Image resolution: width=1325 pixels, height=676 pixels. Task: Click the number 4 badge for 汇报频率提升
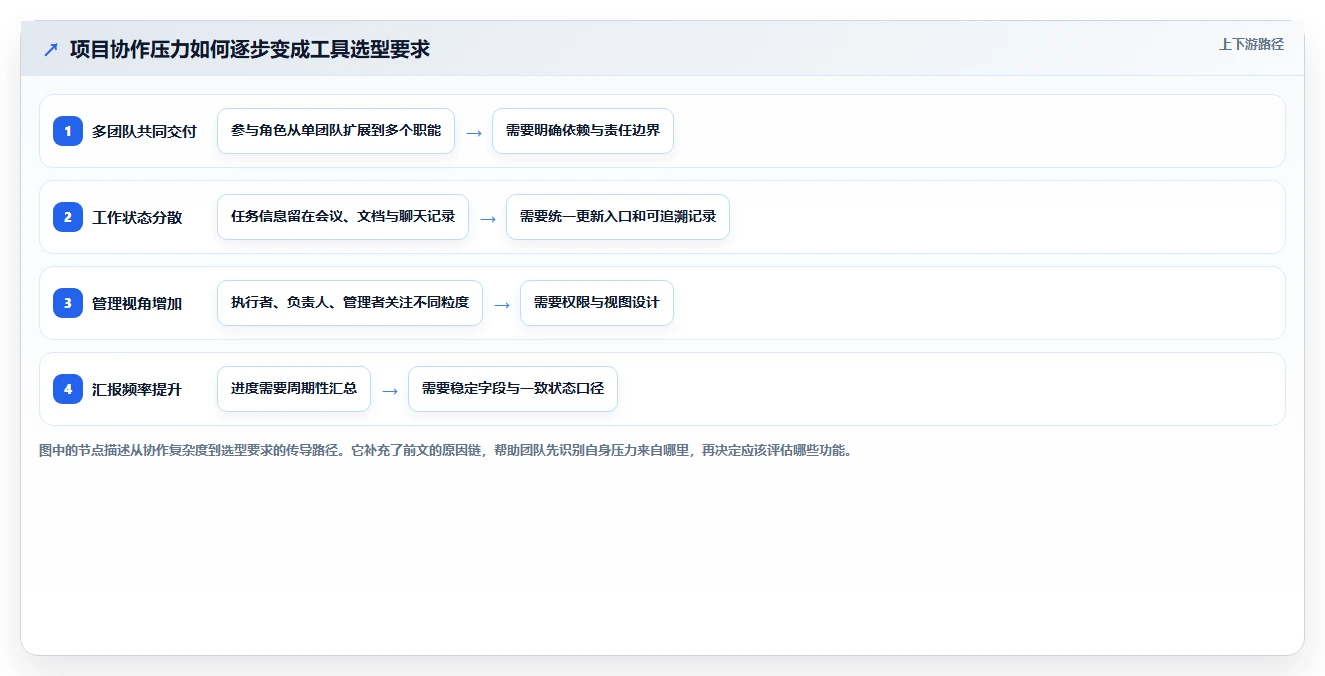click(x=68, y=389)
